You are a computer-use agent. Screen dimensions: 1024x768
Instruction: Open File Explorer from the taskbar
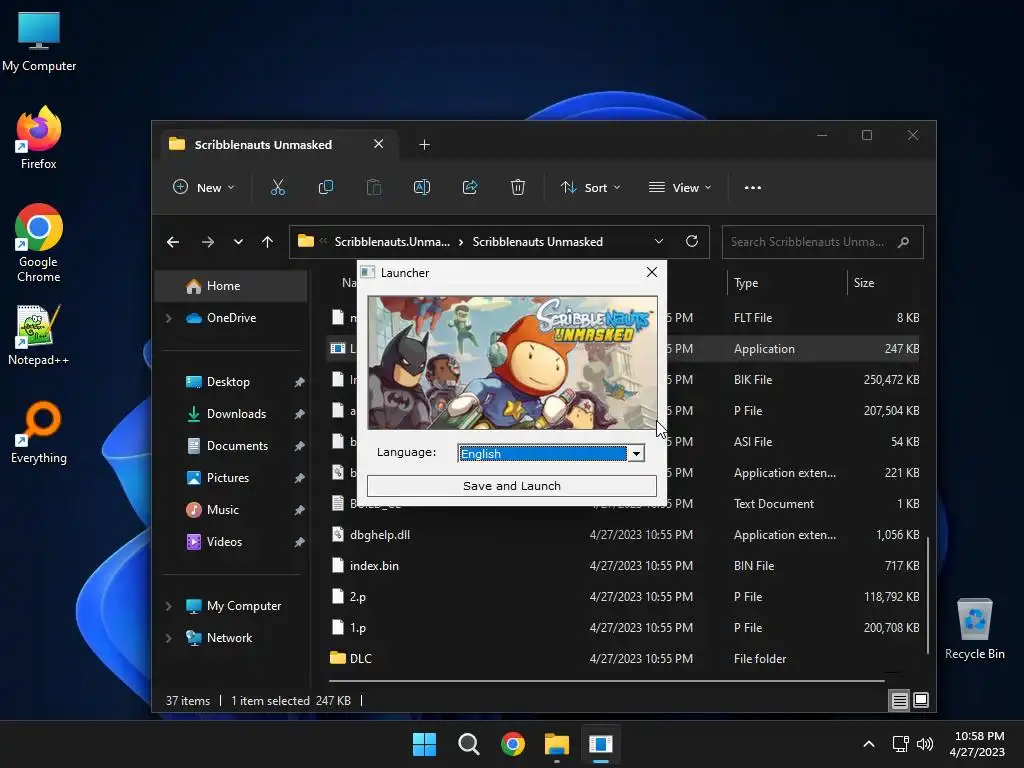coord(556,744)
